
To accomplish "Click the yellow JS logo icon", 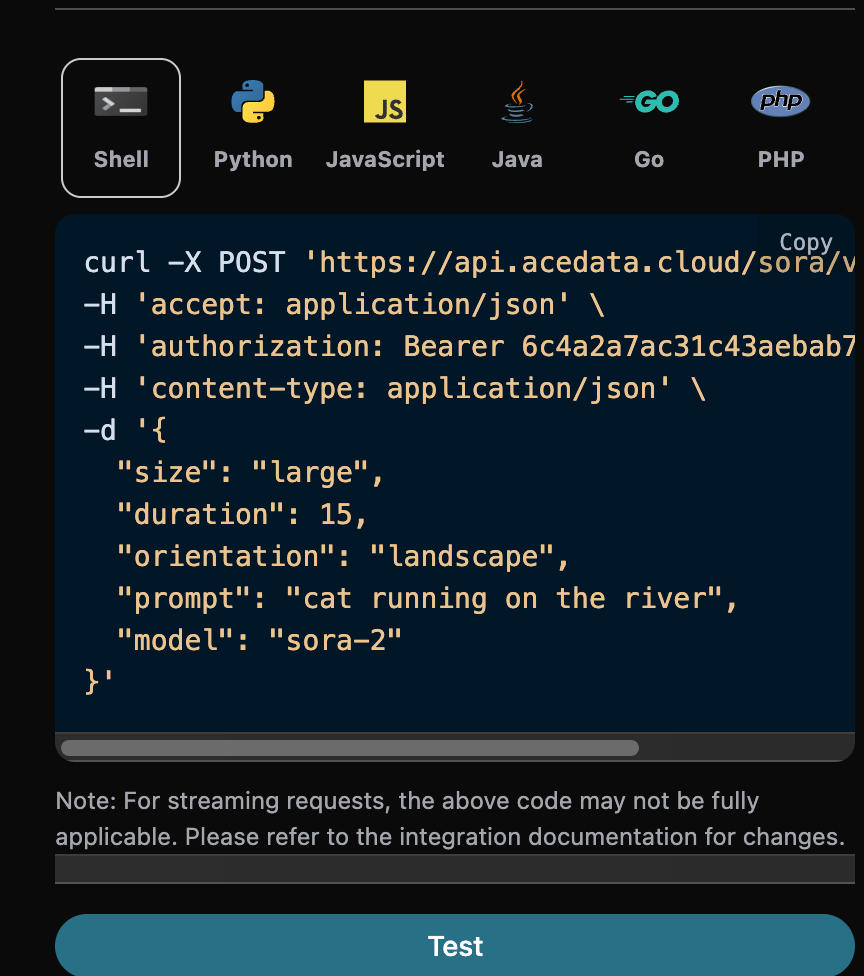I will coord(385,102).
